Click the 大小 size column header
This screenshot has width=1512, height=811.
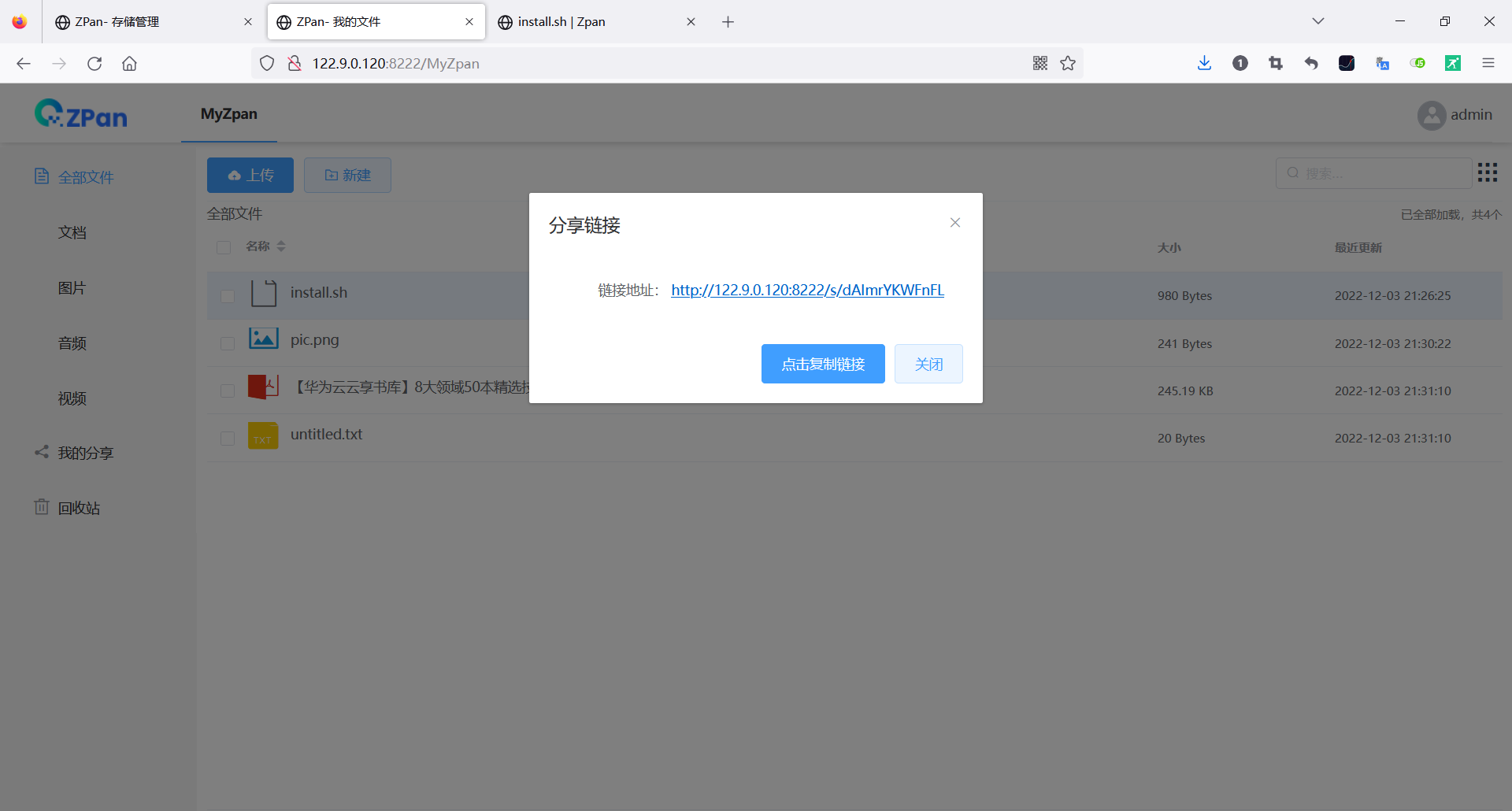point(1169,248)
